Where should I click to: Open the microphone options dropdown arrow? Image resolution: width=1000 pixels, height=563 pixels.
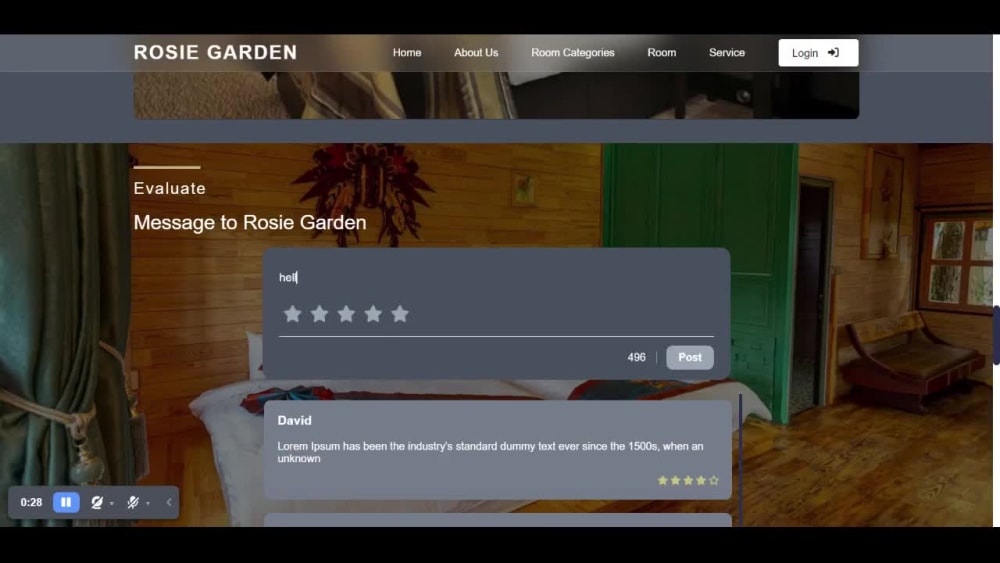[x=148, y=503]
